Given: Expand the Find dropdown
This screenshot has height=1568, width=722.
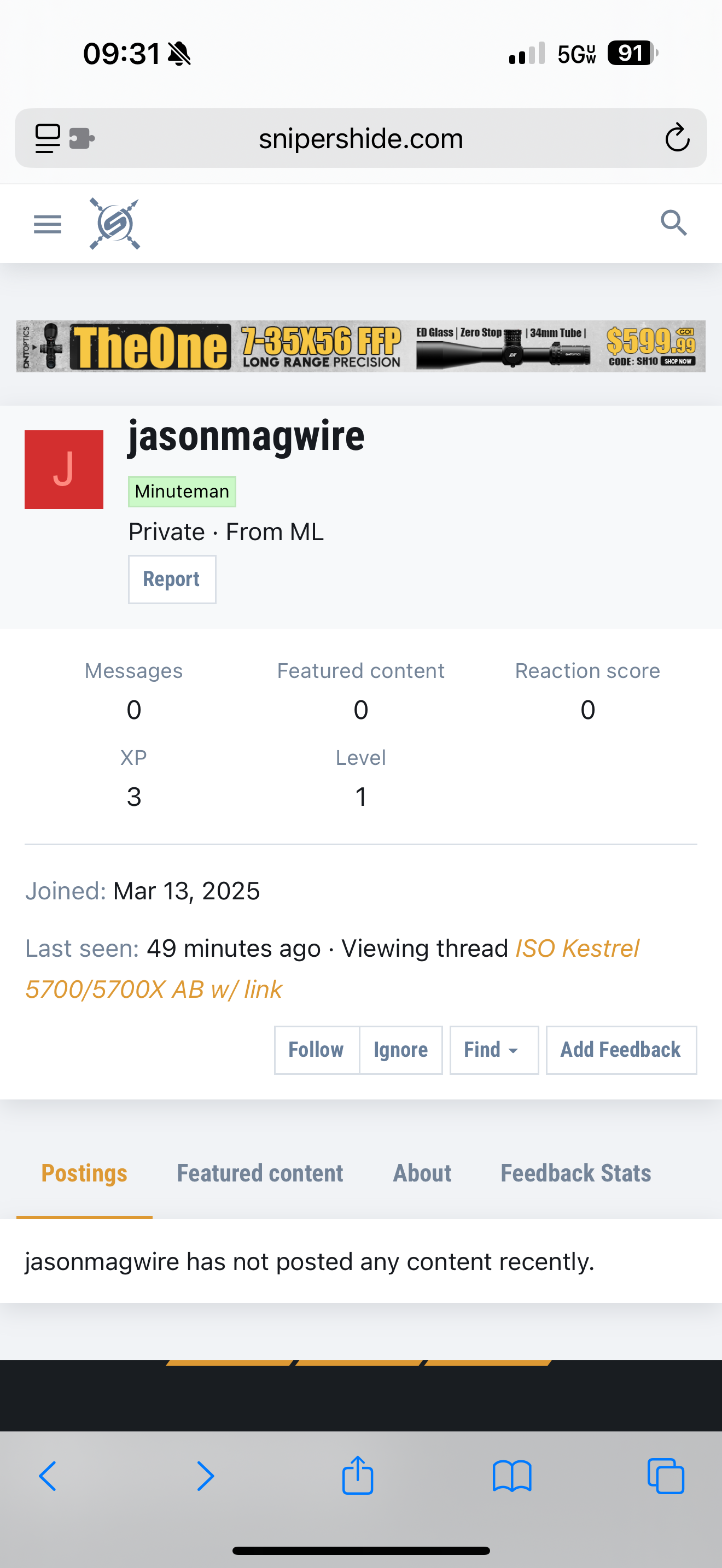Looking at the screenshot, I should [494, 1050].
